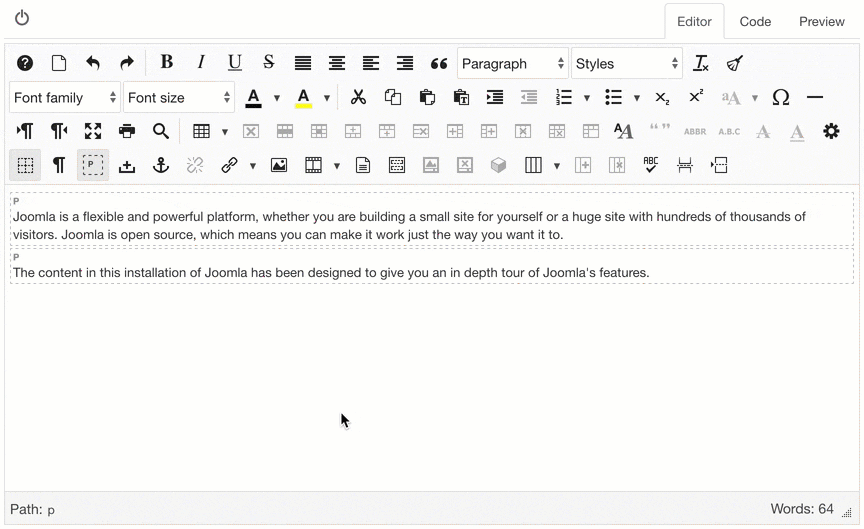Click the Help question mark icon
The height and width of the screenshot is (529, 864).
[25, 63]
